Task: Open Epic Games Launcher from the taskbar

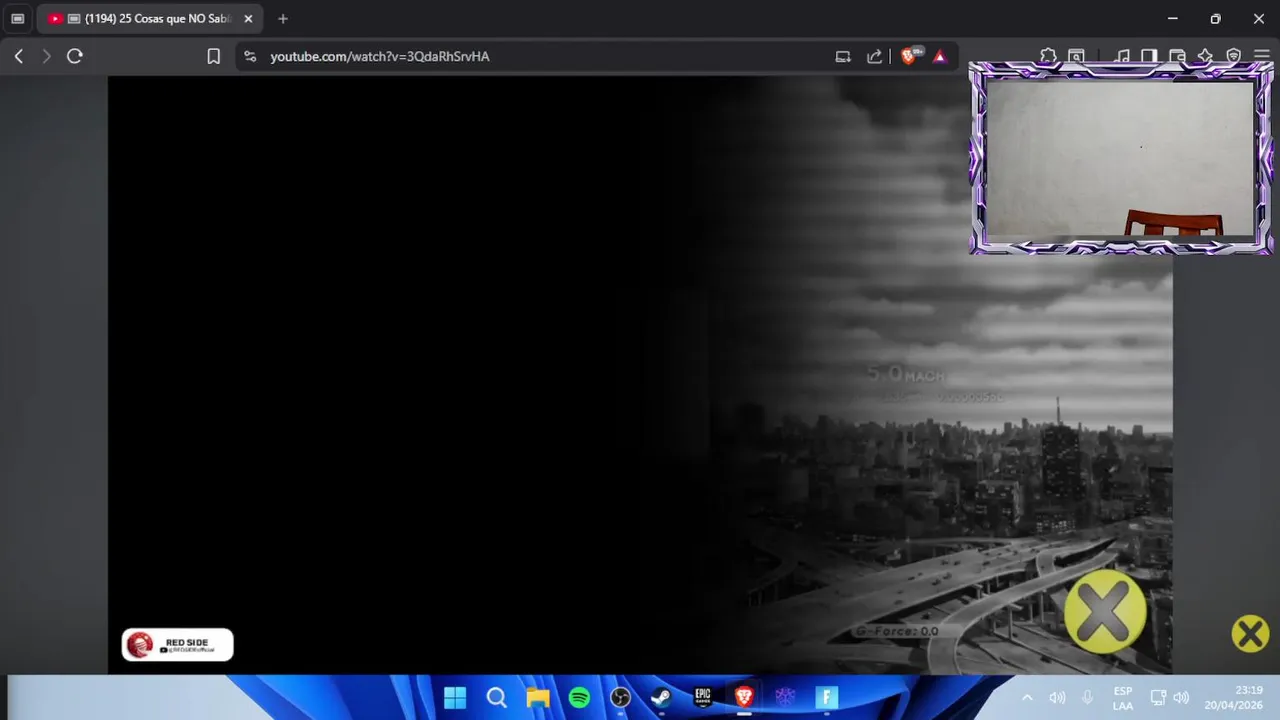Action: click(703, 698)
